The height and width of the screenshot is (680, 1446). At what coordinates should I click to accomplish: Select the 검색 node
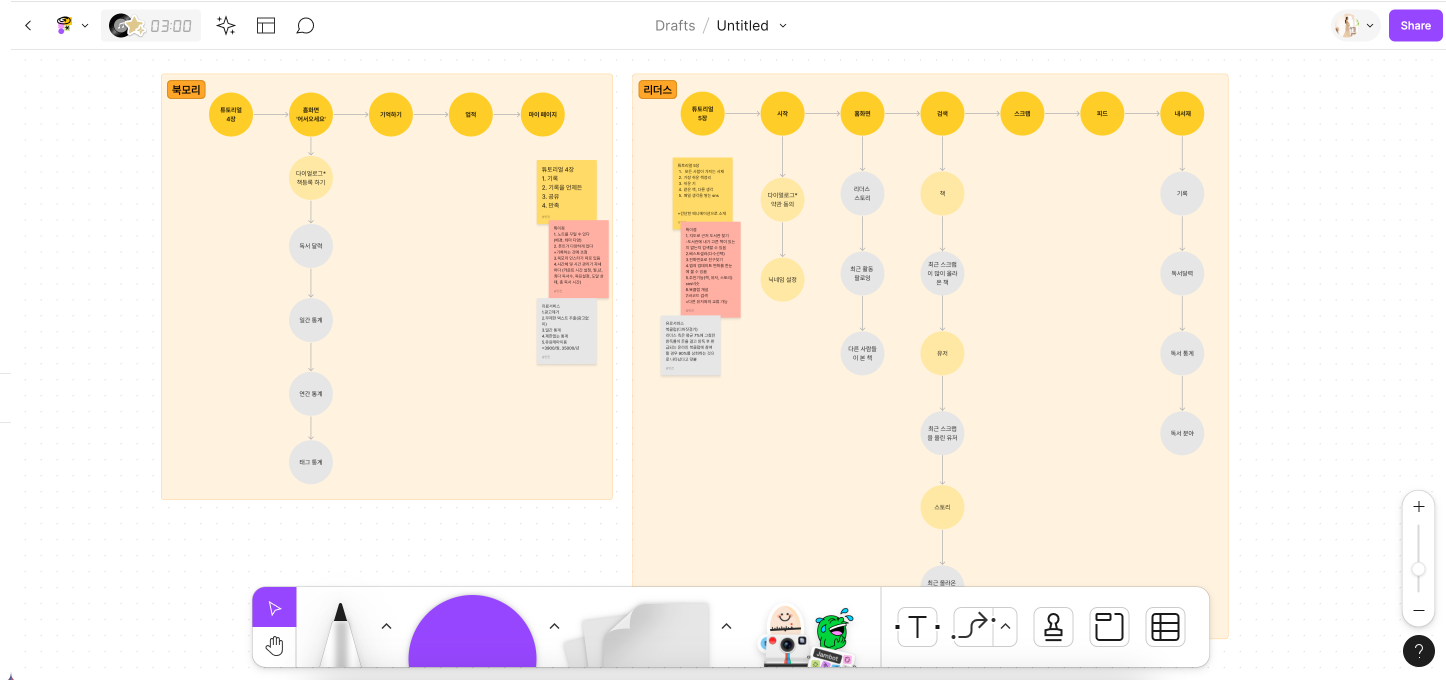tap(942, 114)
